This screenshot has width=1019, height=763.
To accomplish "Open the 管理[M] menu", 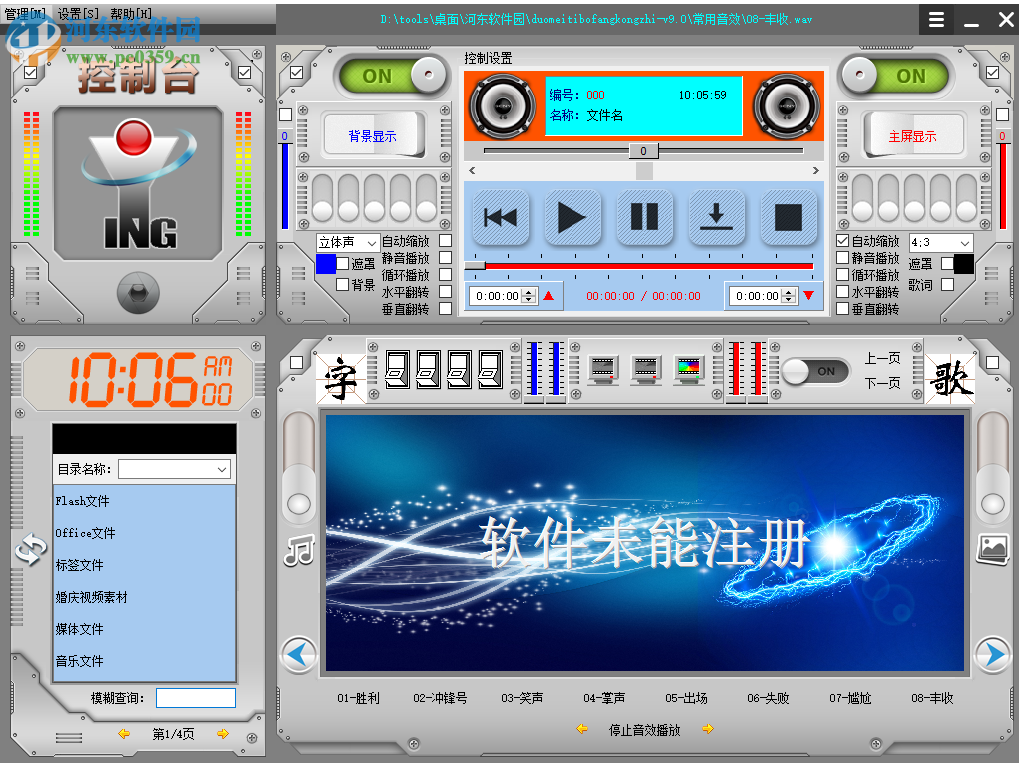I will tap(26, 14).
